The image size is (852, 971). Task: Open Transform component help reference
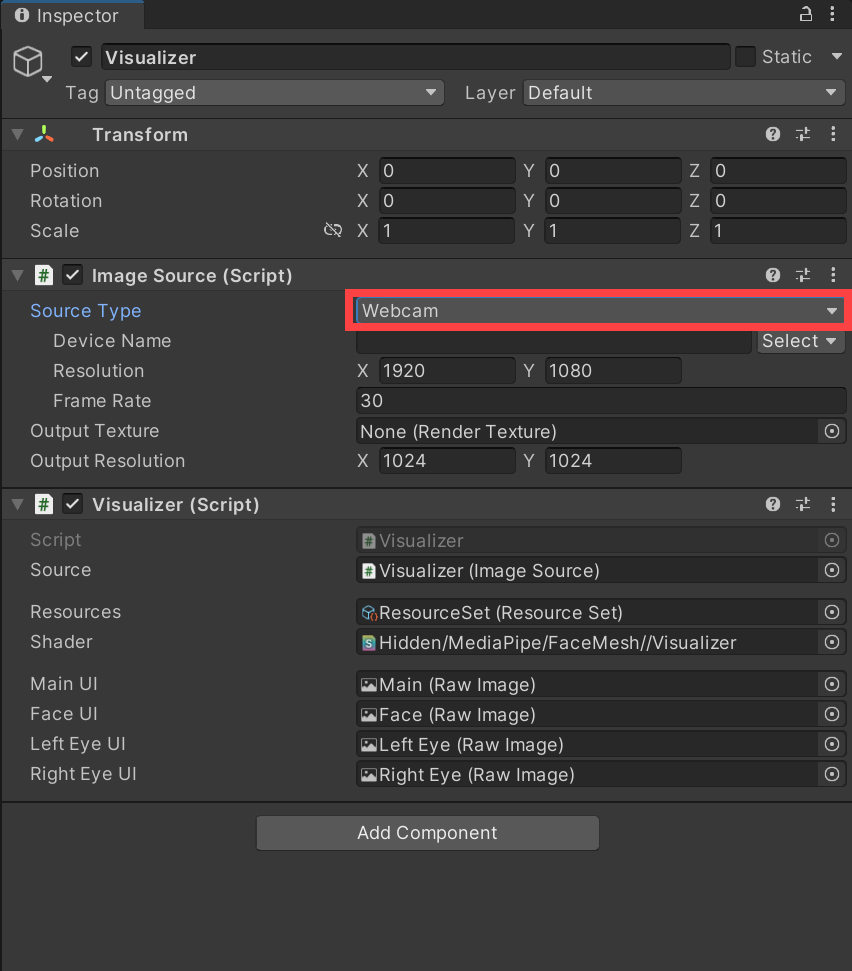(x=773, y=134)
